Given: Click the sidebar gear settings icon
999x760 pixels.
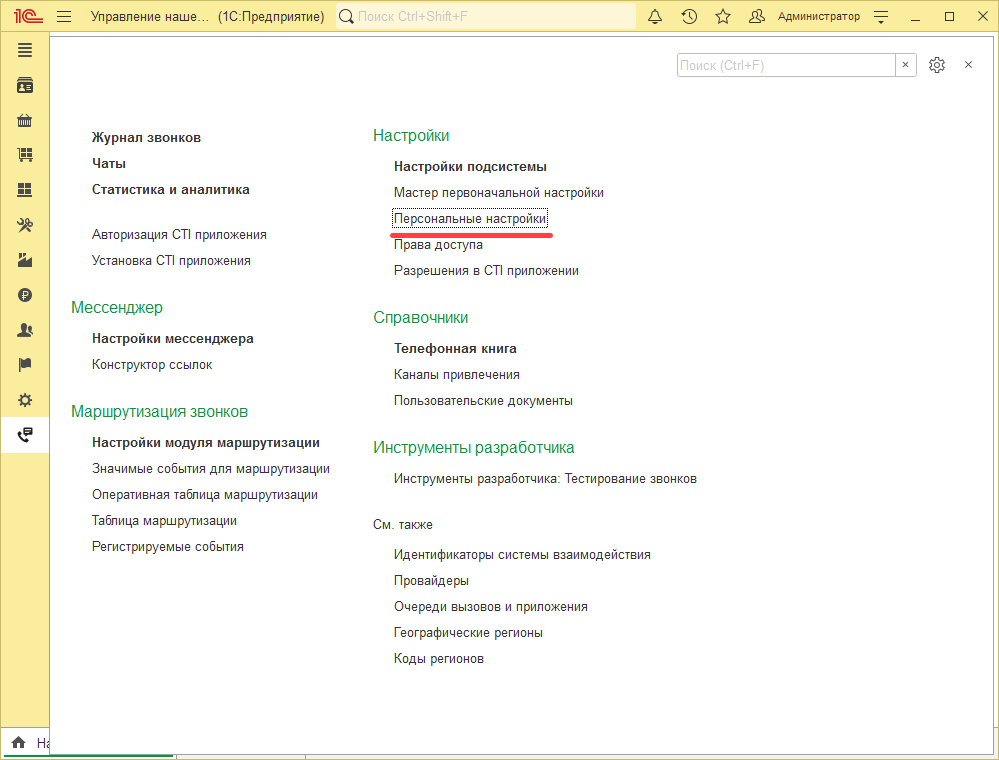Looking at the screenshot, I should [x=25, y=400].
